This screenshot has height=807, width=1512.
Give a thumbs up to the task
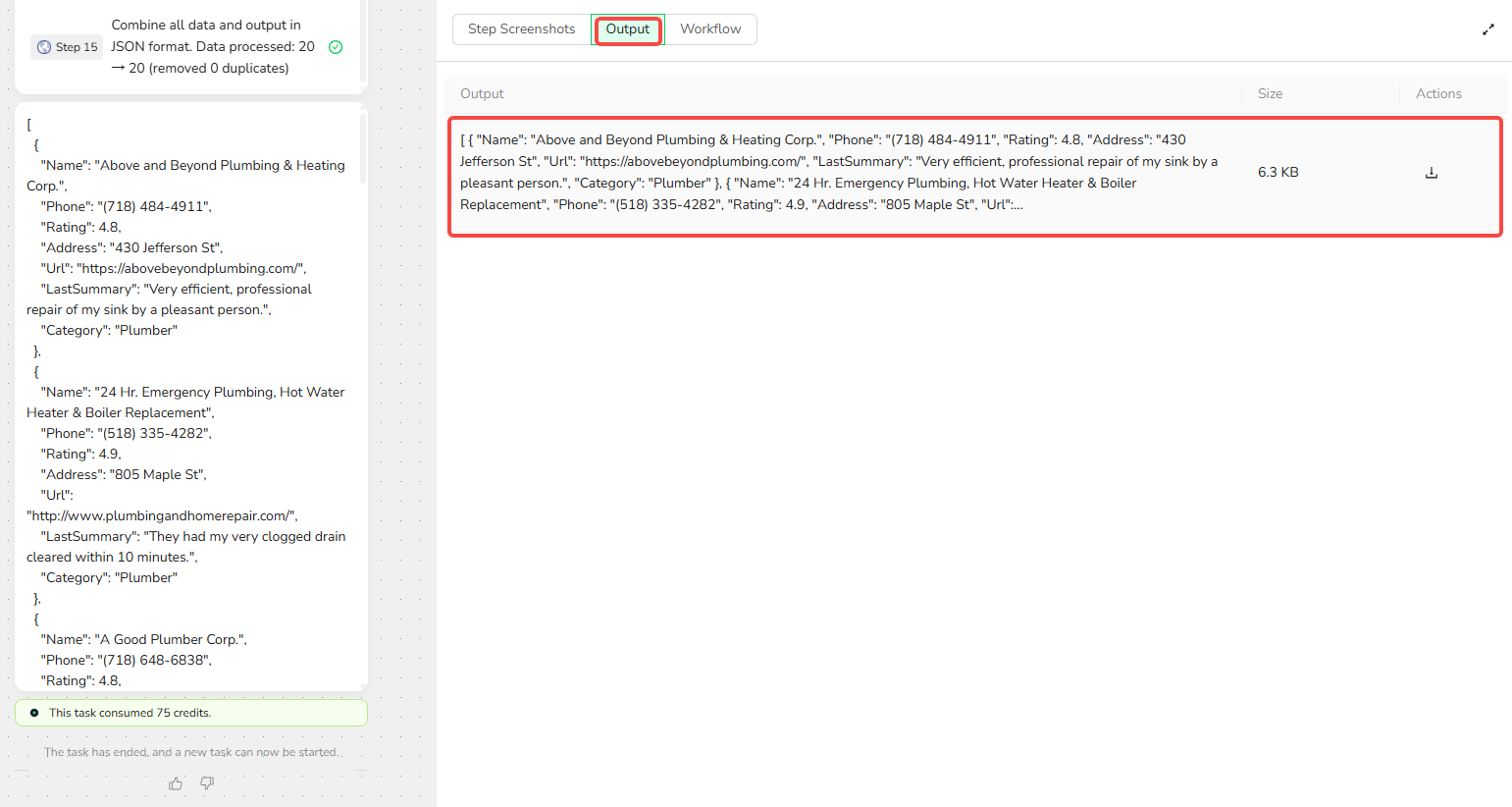176,783
